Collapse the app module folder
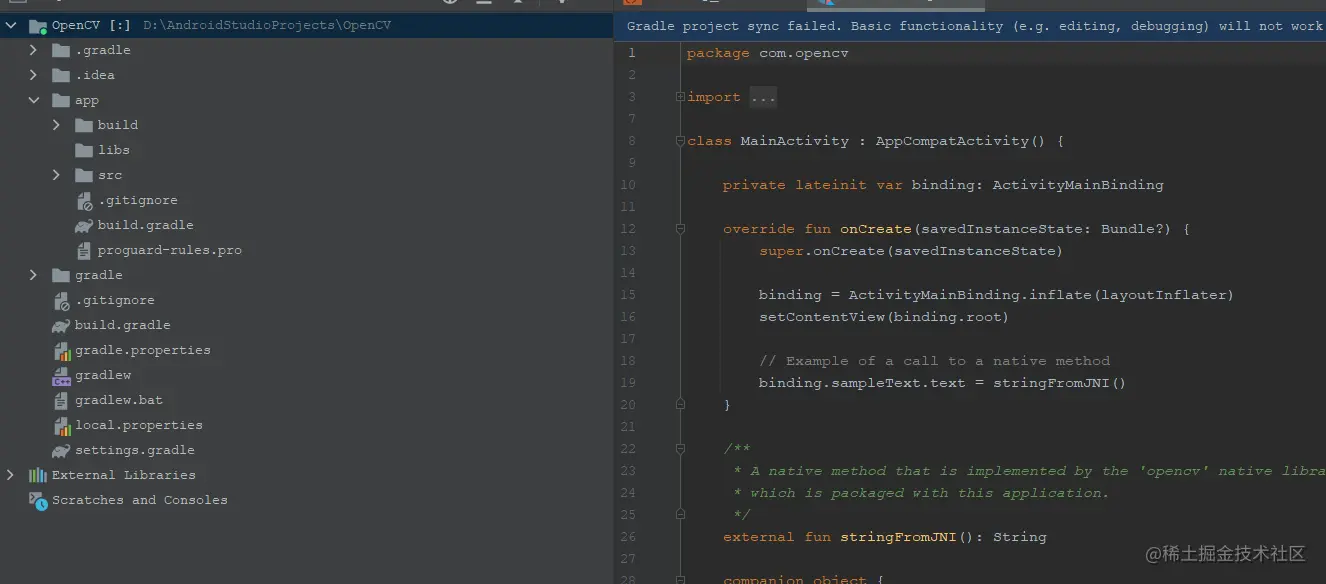 coord(34,100)
